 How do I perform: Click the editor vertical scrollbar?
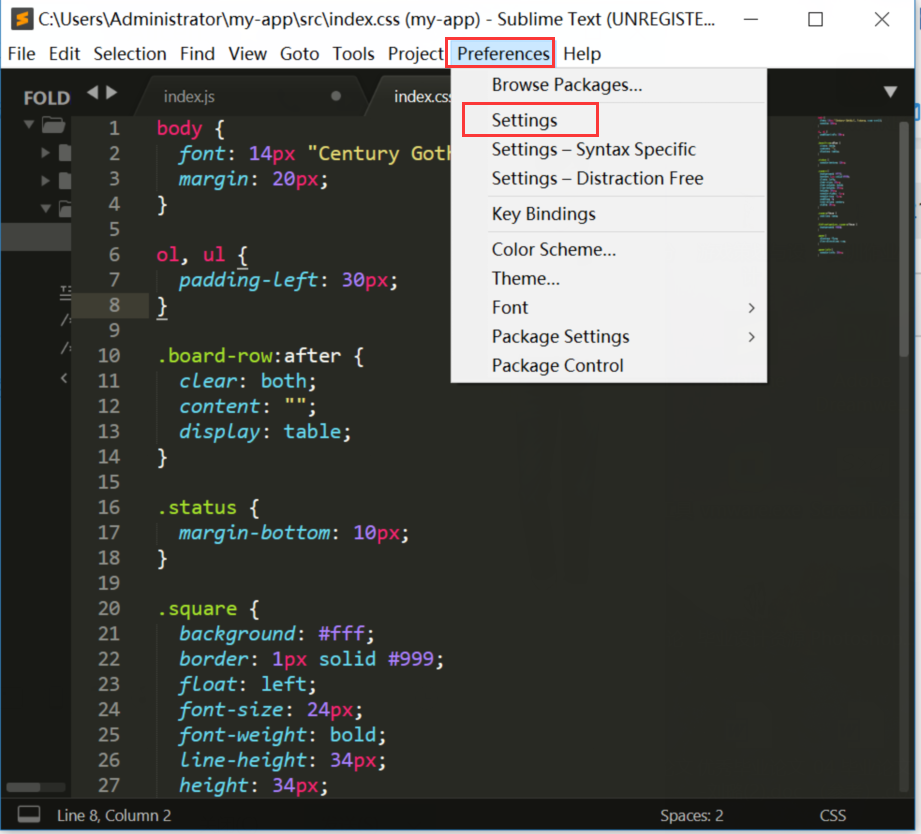click(x=903, y=238)
